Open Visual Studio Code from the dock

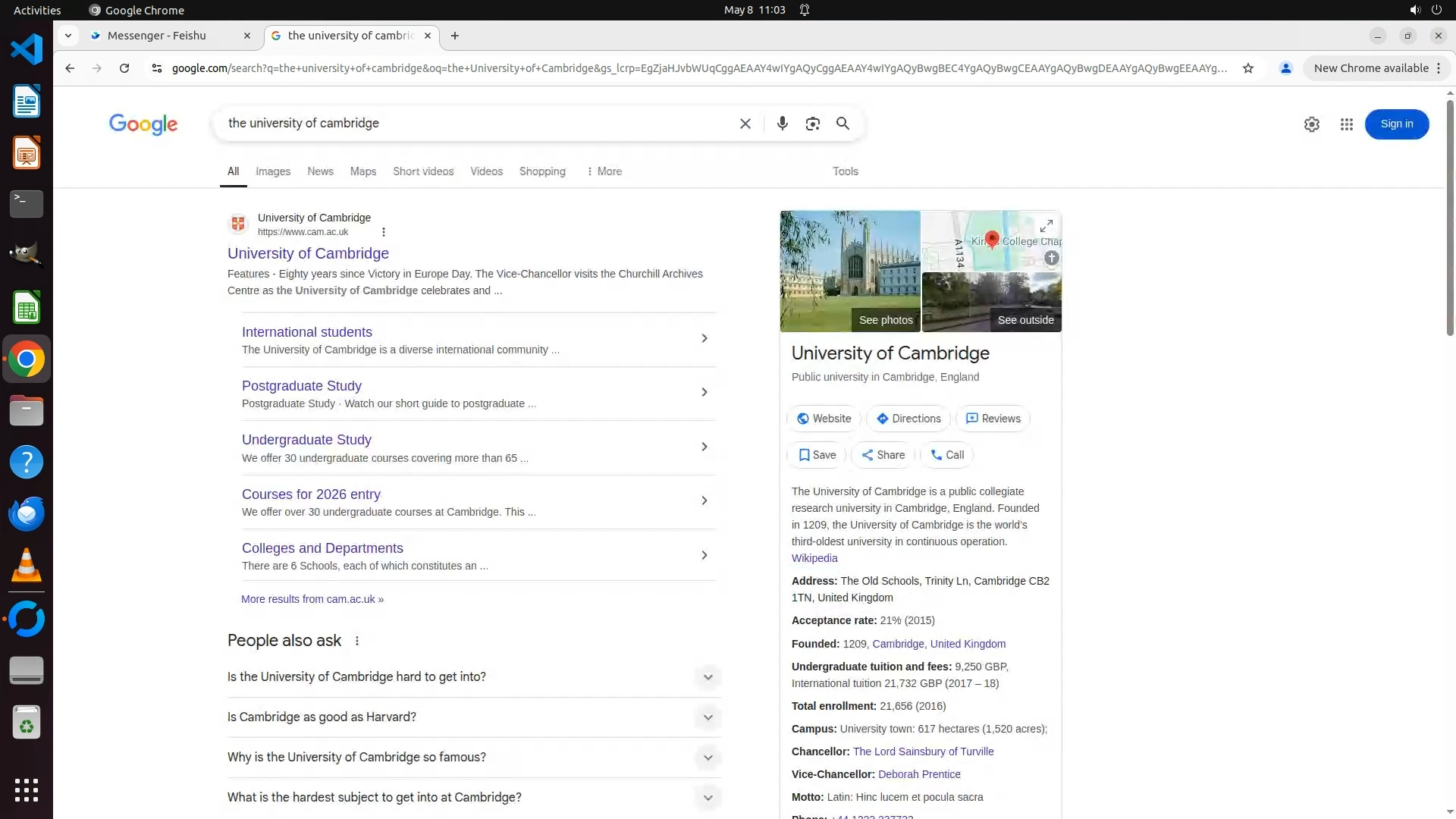point(27,50)
